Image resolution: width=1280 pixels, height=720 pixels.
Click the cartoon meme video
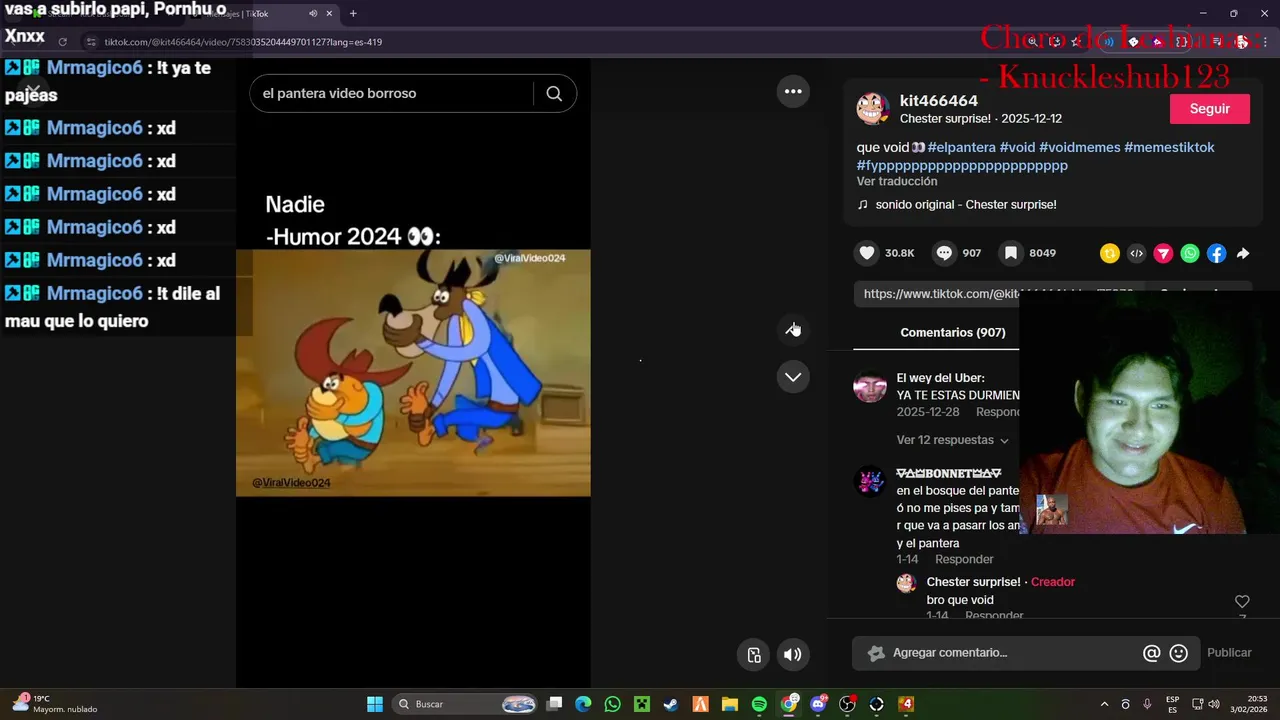[413, 372]
